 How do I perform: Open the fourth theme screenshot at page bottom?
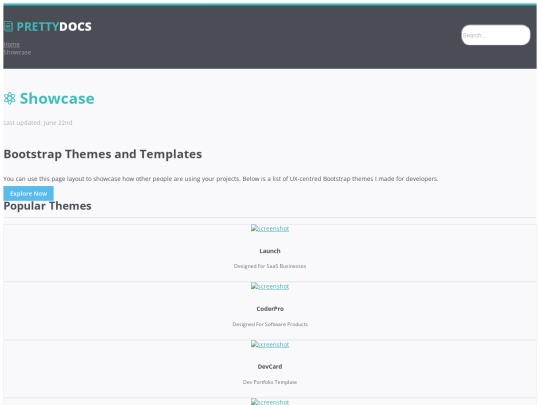(x=270, y=402)
